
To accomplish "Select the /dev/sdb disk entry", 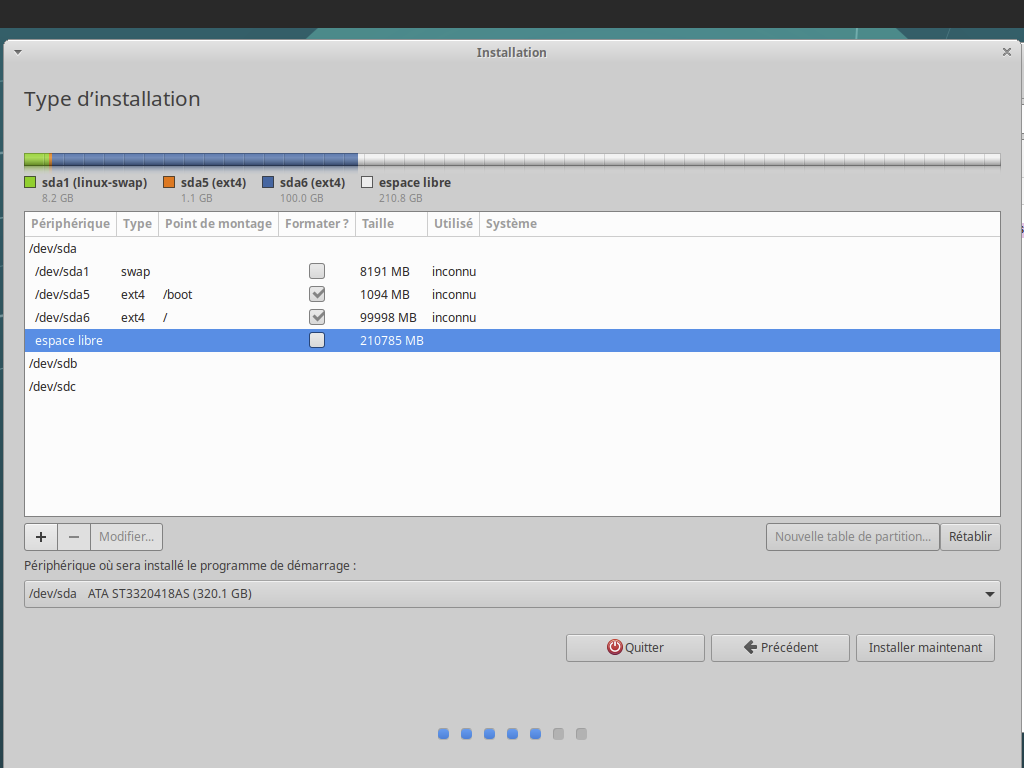I will coord(53,364).
